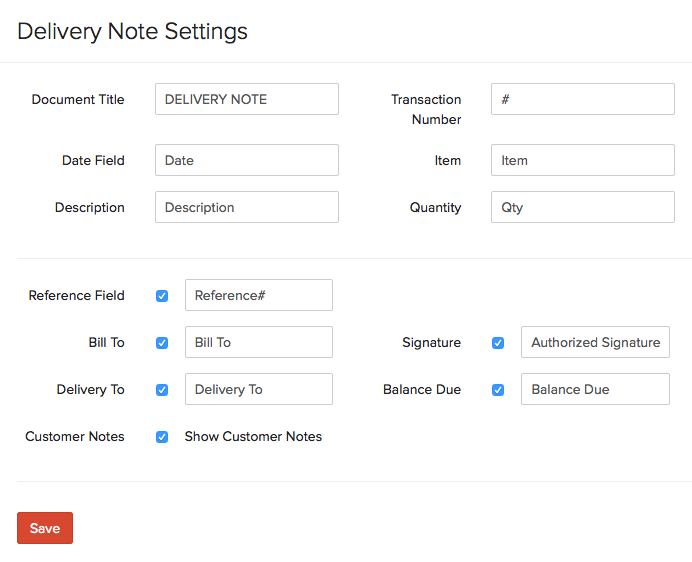
Task: Click the Description text input
Action: click(x=246, y=207)
